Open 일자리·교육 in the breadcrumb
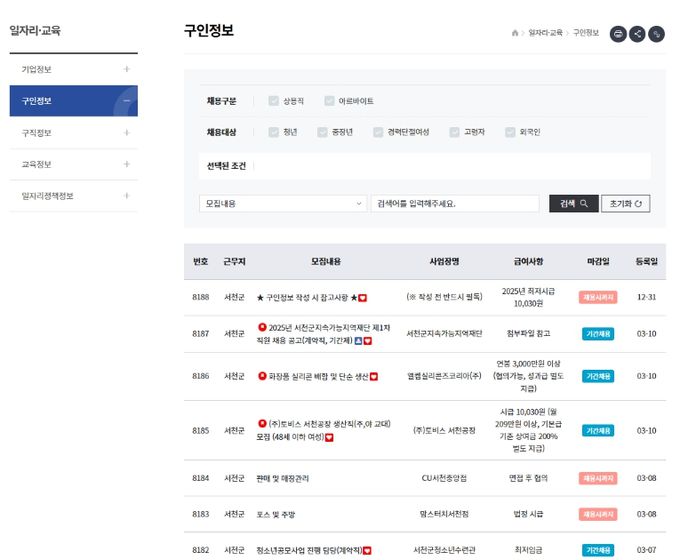The width and height of the screenshot is (680, 560). [x=544, y=33]
